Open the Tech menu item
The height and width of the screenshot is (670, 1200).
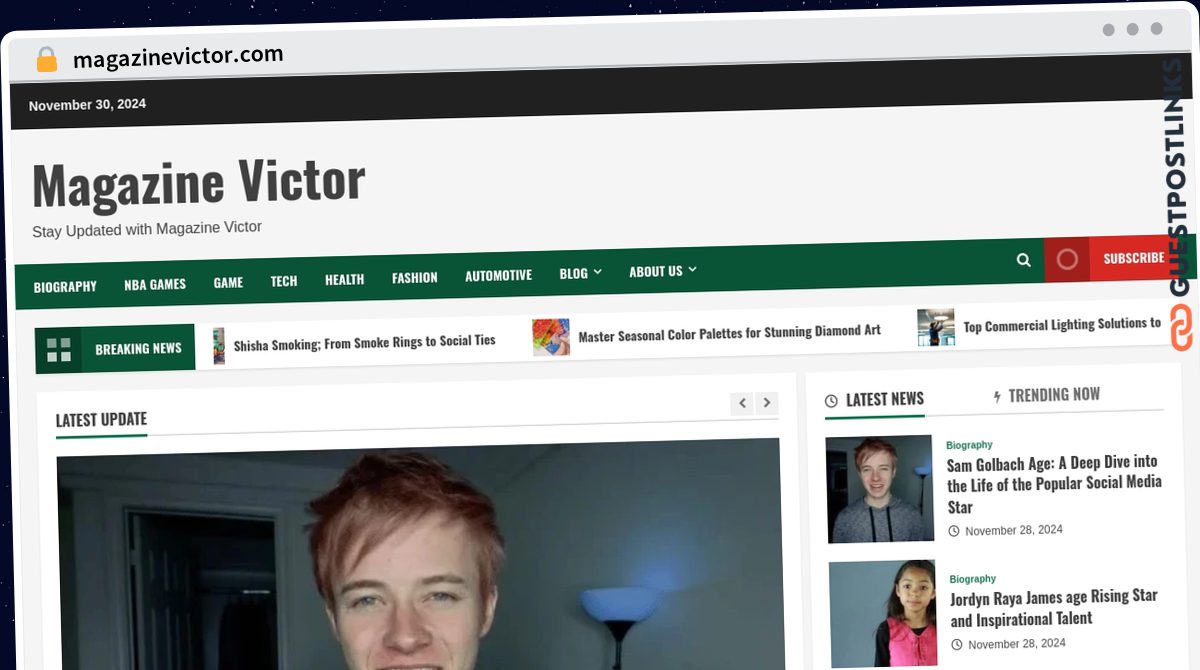[284, 281]
